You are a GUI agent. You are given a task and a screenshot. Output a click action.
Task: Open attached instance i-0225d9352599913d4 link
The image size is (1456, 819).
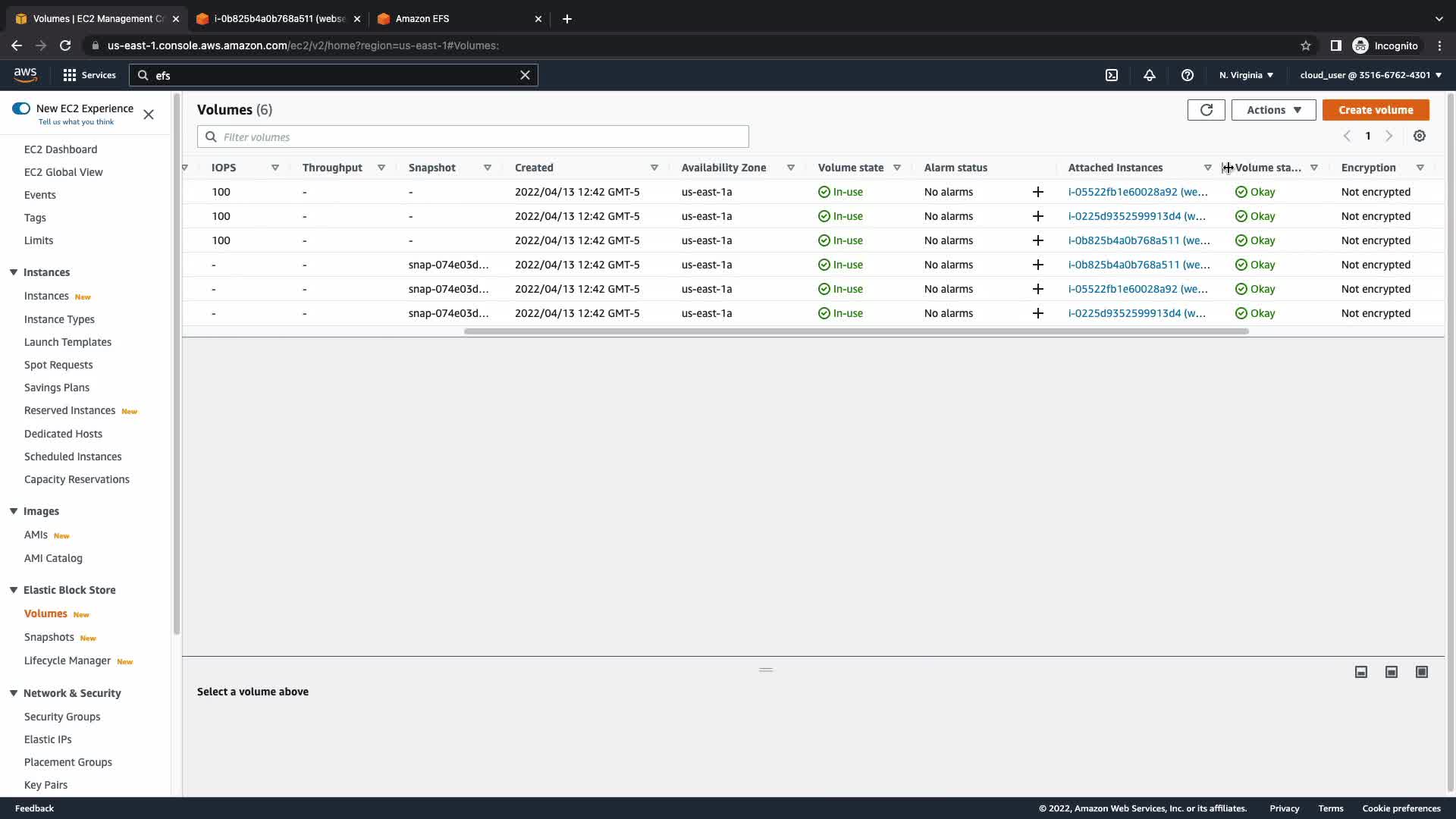[1136, 216]
